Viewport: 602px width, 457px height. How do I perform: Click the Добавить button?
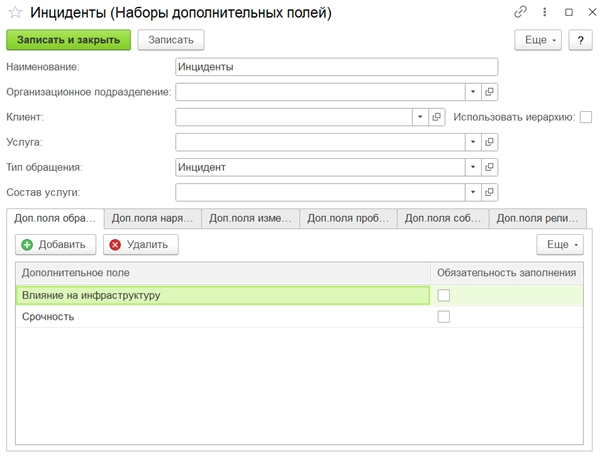click(56, 244)
